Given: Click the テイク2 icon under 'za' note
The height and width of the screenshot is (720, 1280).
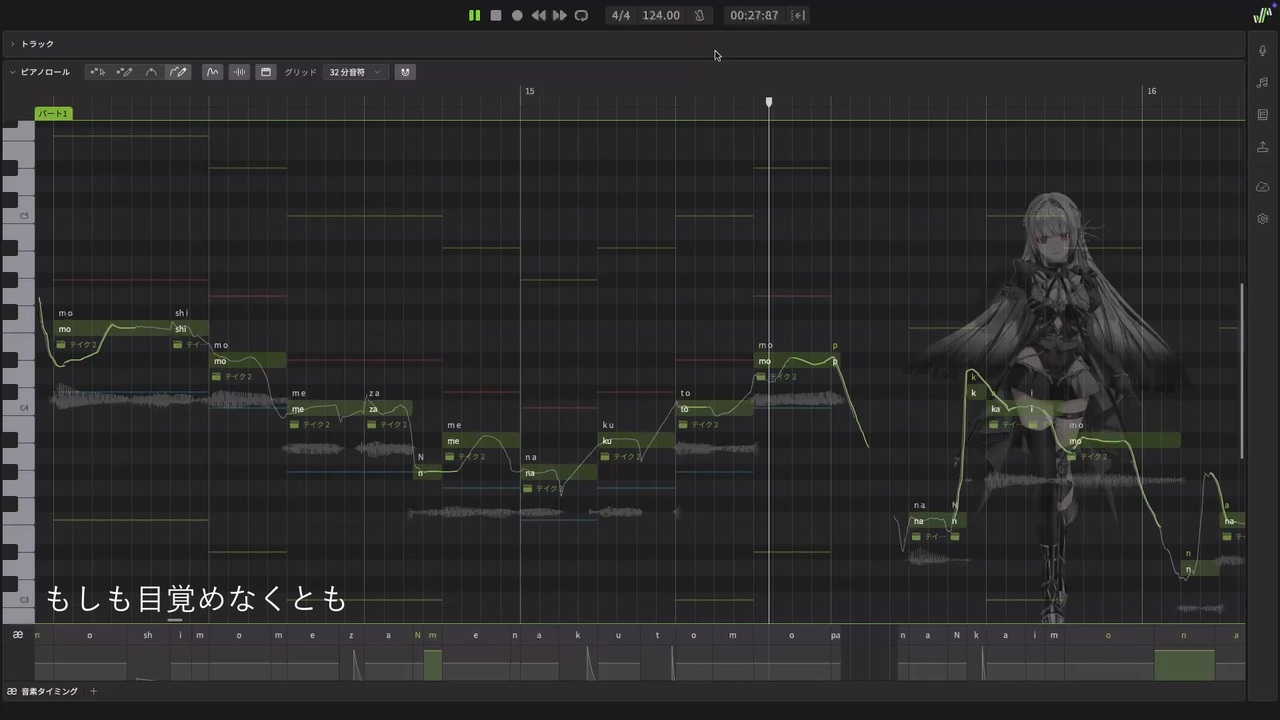Looking at the screenshot, I should point(373,425).
